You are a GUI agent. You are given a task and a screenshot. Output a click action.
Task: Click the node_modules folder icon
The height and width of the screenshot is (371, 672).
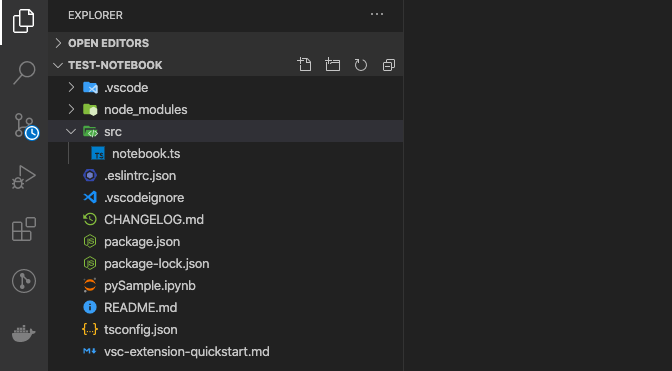90,109
